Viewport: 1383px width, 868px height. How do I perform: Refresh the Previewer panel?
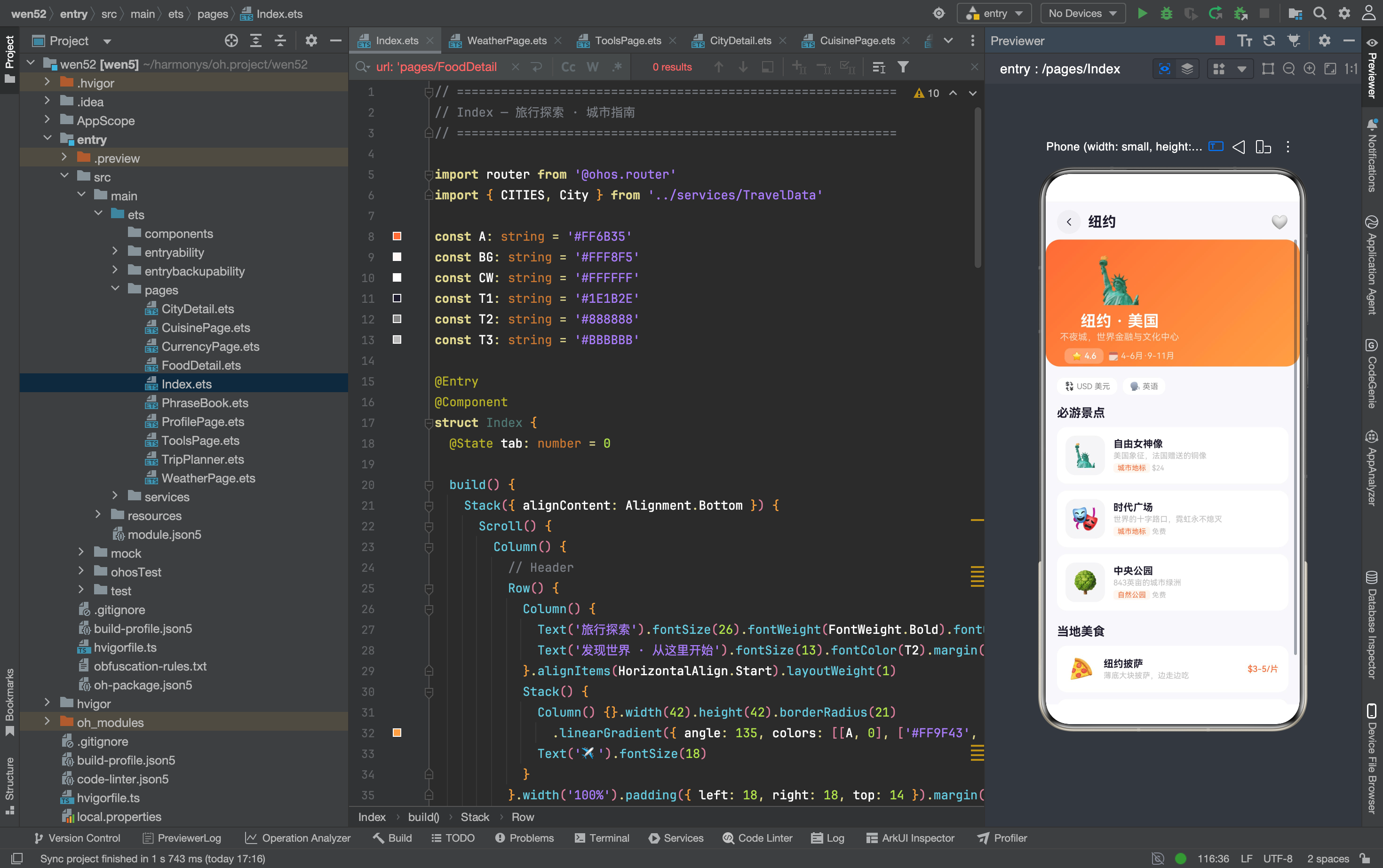1269,40
